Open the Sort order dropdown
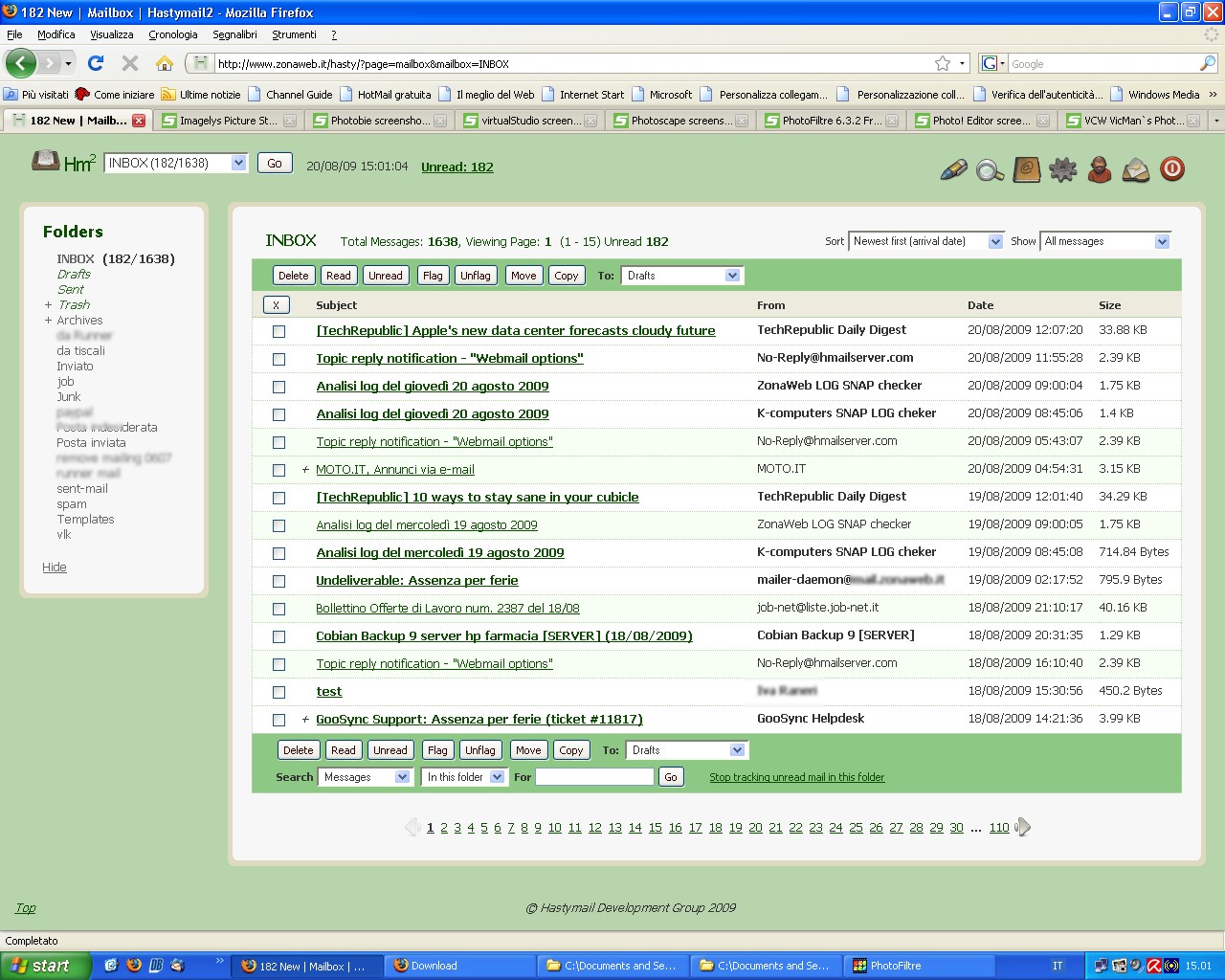The width and height of the screenshot is (1225, 980). [925, 241]
